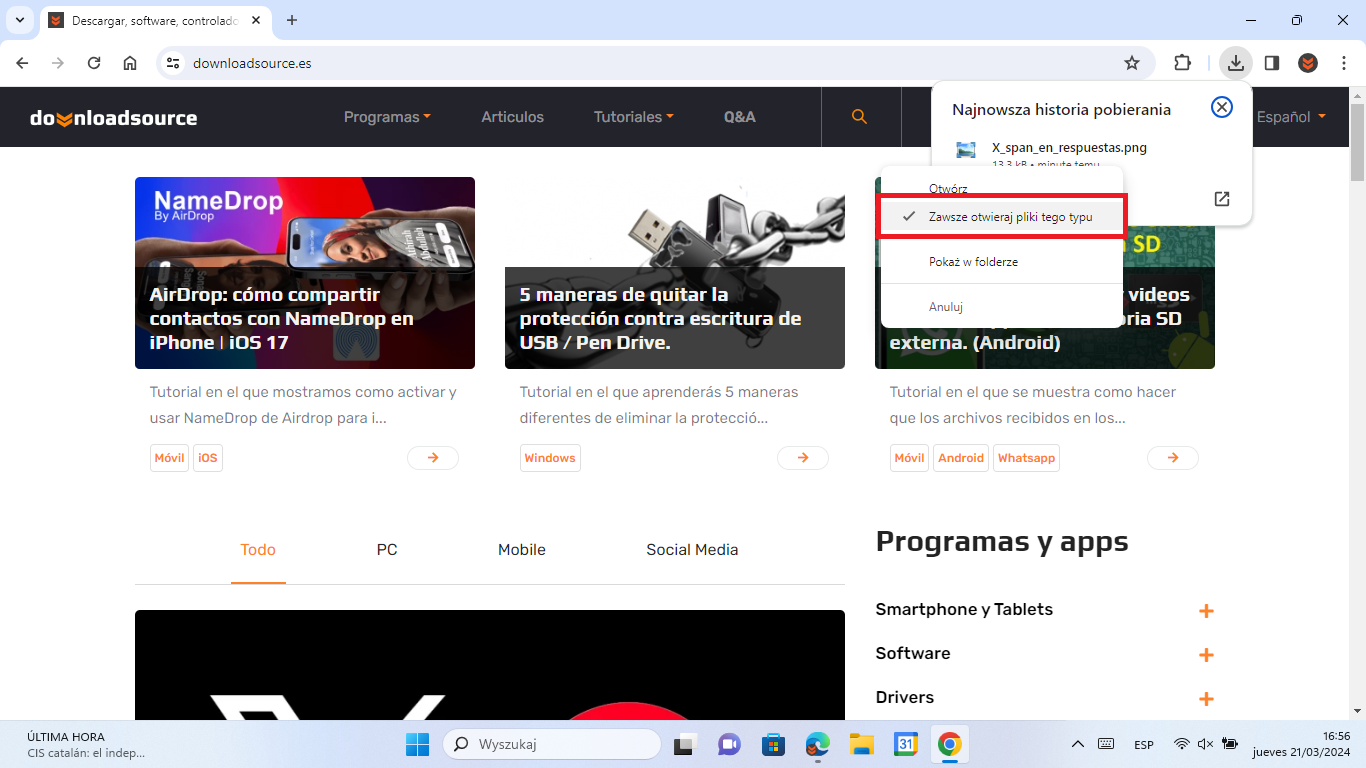Viewport: 1366px width, 768px height.
Task: Open the Q&A nav item
Action: (x=740, y=117)
